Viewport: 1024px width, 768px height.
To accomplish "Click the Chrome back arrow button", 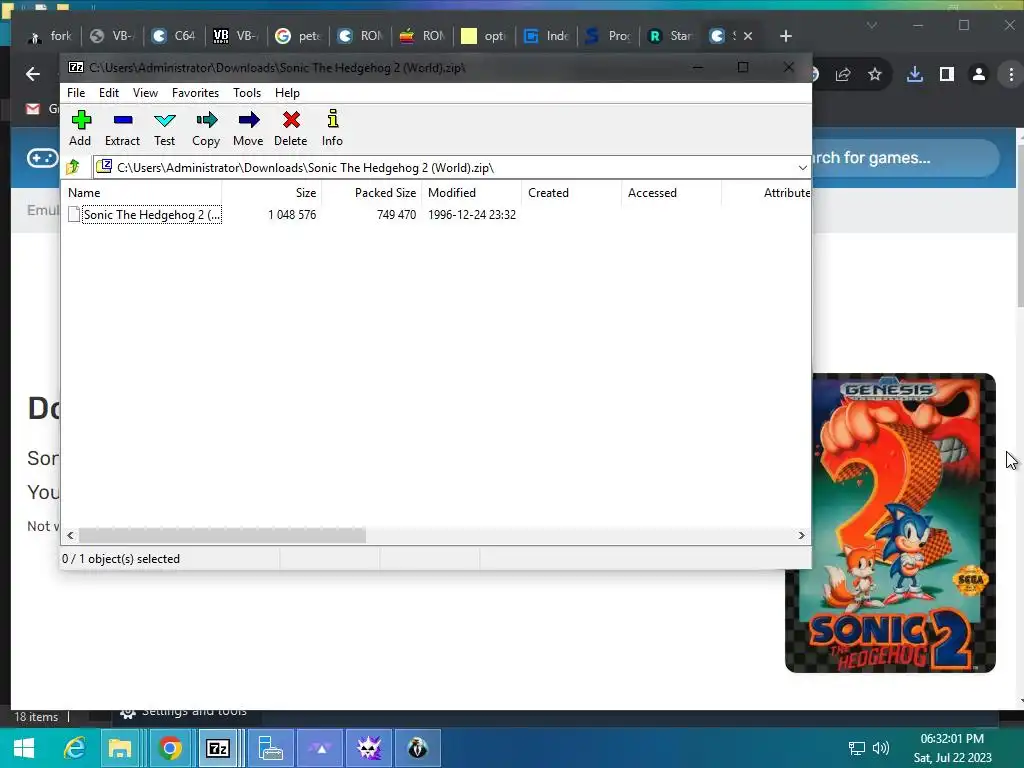I will pos(33,74).
